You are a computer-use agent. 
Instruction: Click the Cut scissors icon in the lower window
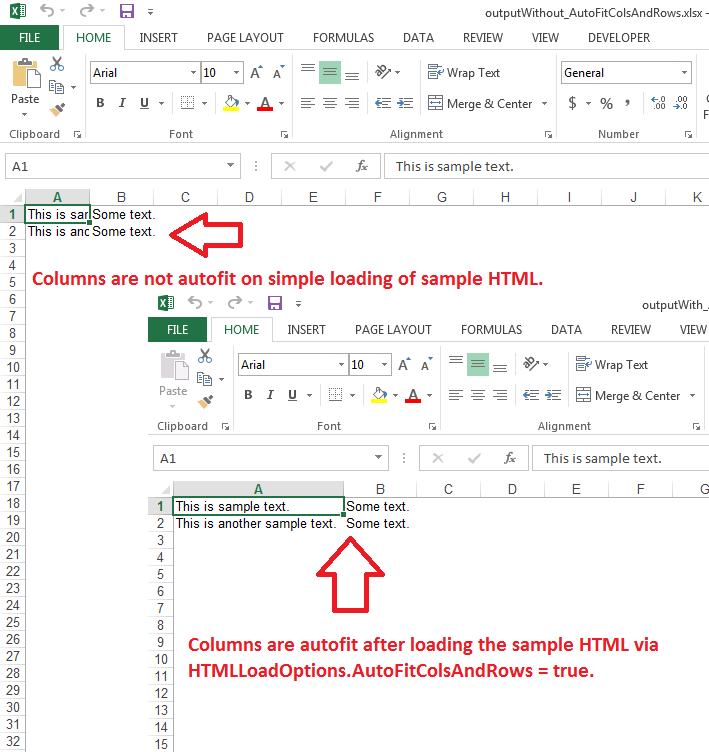(205, 355)
